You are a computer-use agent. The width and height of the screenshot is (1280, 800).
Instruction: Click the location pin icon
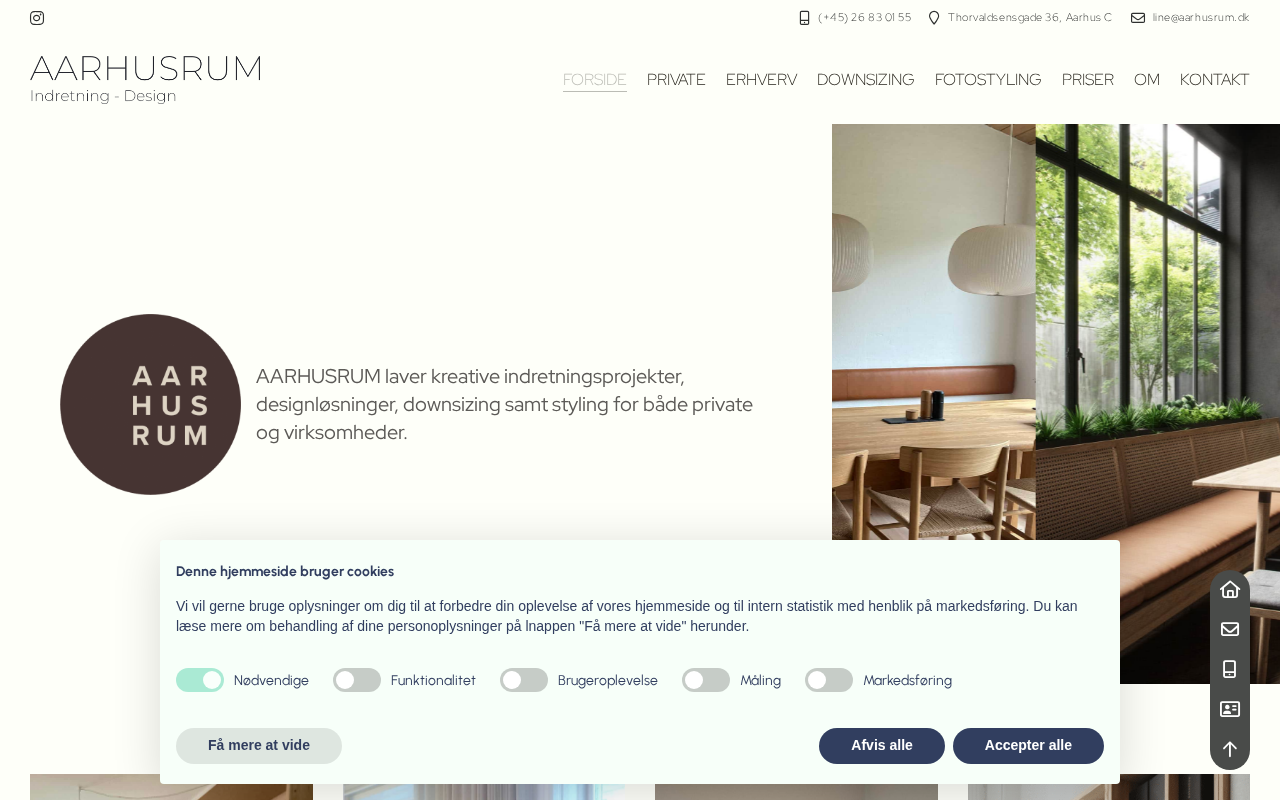point(934,18)
